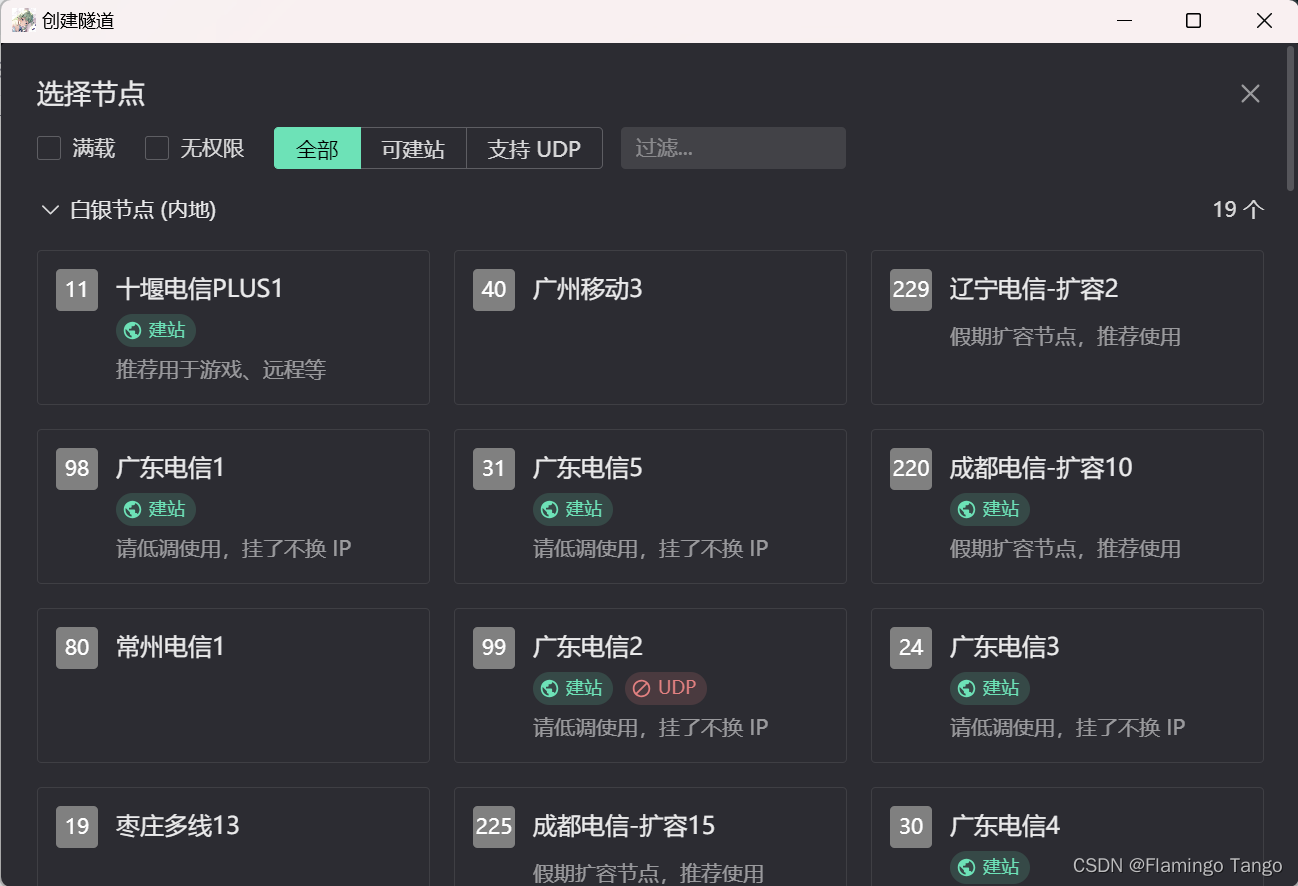Select node 广东电信3
The image size is (1298, 886).
point(1067,685)
